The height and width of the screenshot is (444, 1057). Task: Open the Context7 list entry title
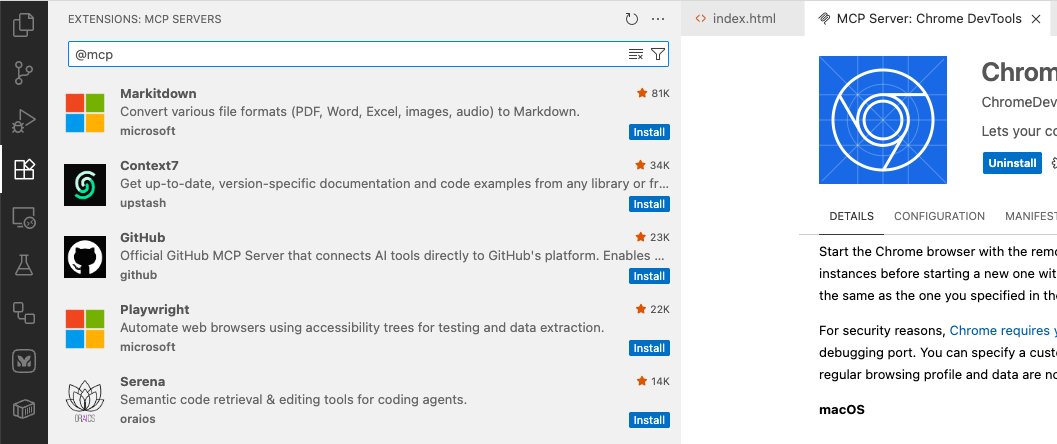[149, 166]
